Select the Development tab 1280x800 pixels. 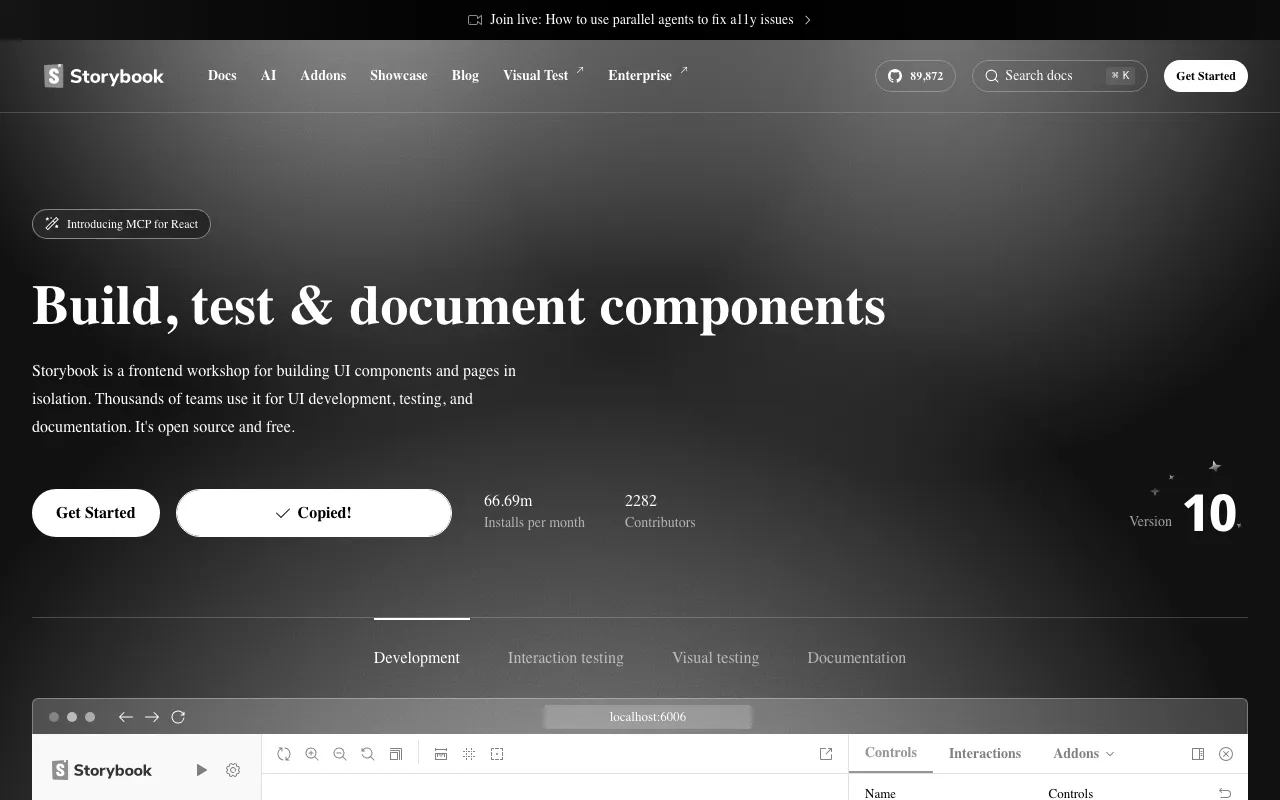pos(417,658)
